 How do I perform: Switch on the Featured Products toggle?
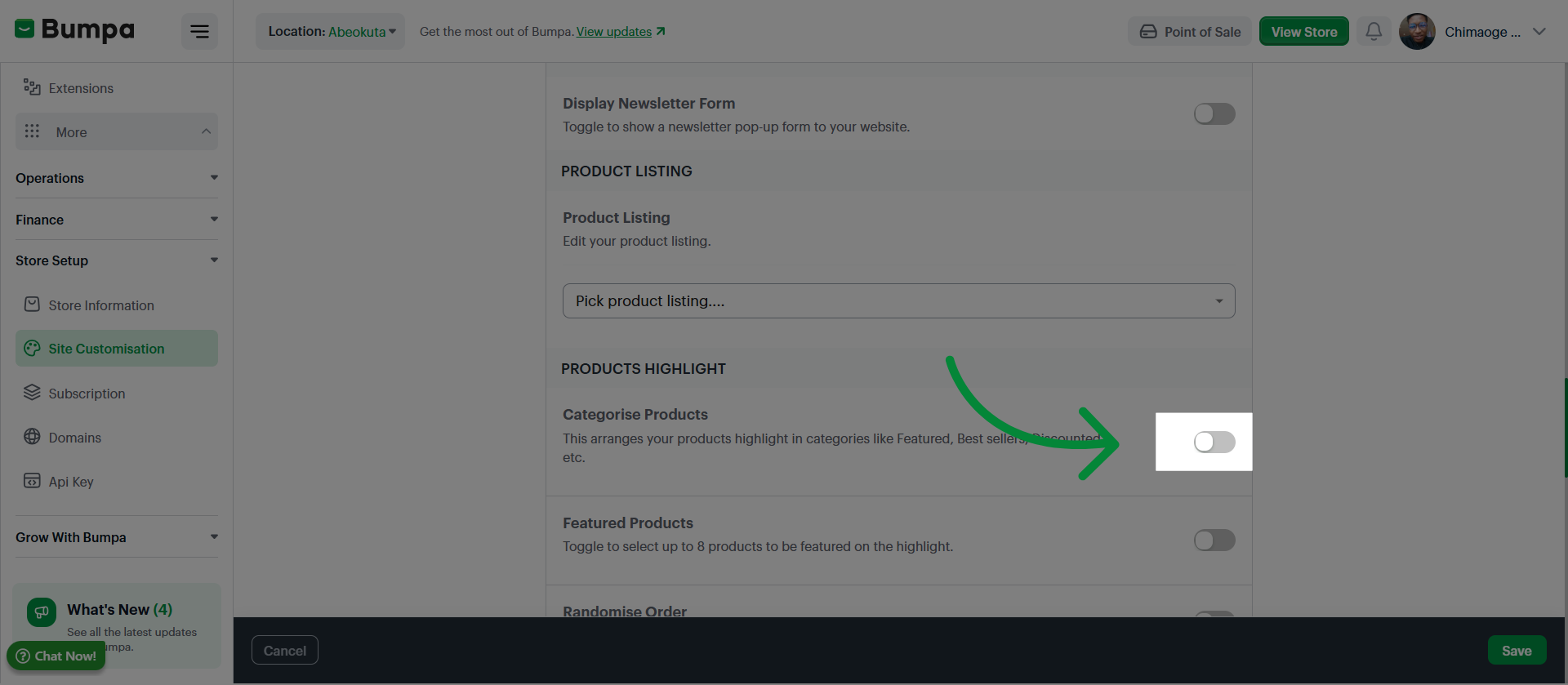click(1214, 540)
